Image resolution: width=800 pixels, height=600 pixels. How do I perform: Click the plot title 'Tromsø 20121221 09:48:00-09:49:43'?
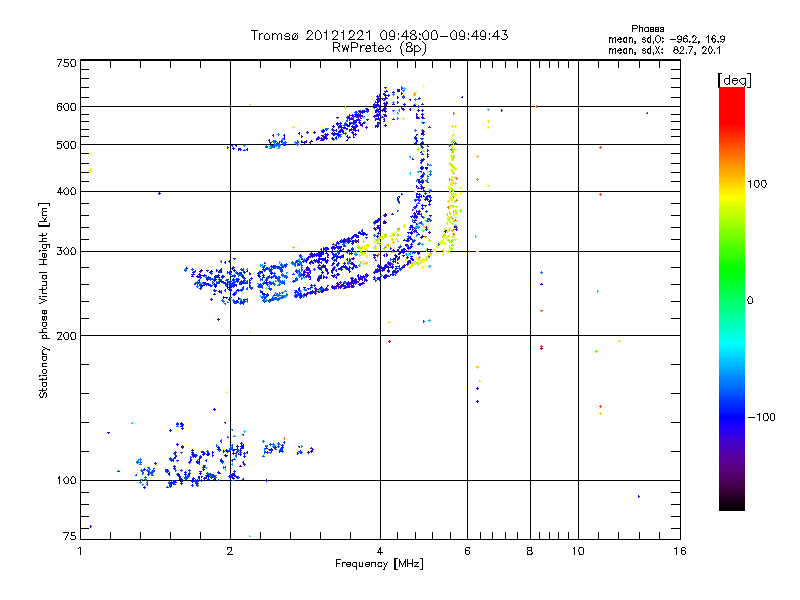click(x=379, y=35)
